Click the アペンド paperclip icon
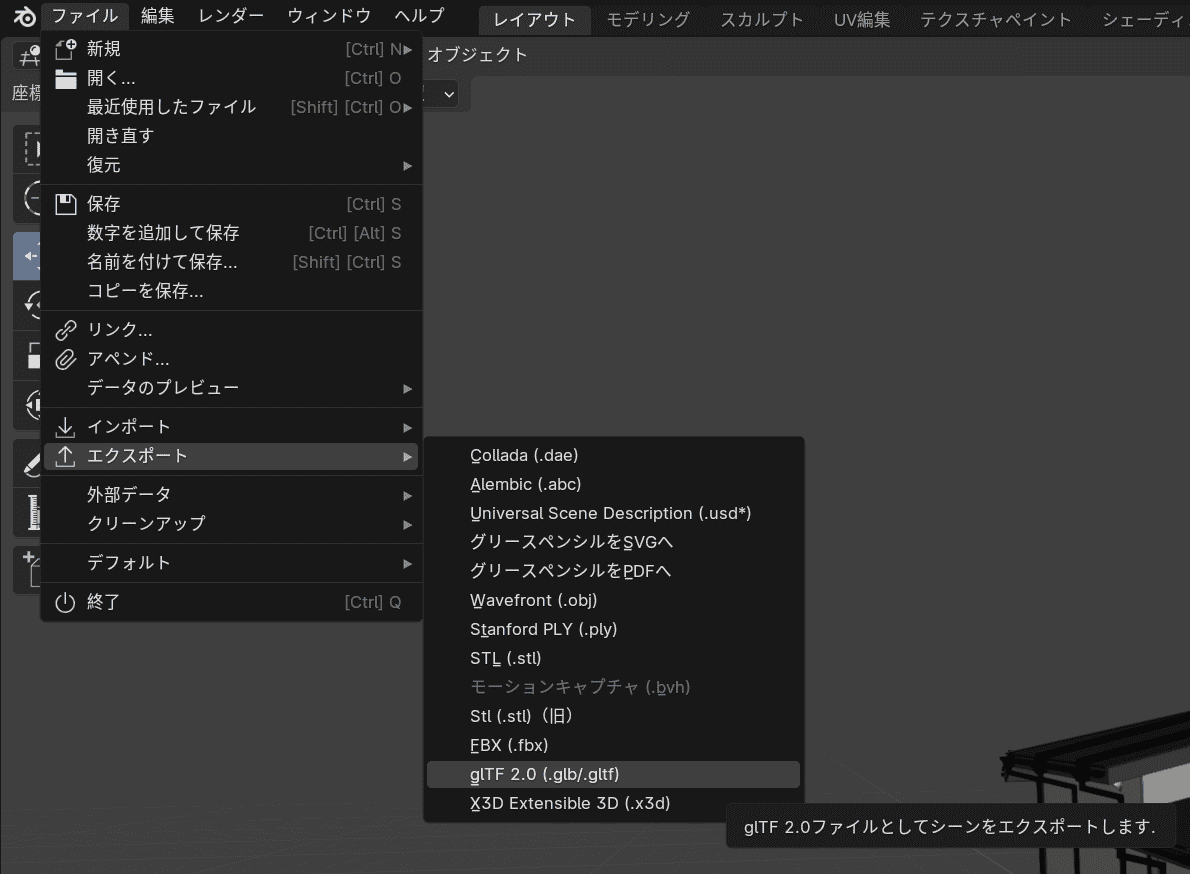This screenshot has height=874, width=1190. [x=65, y=359]
